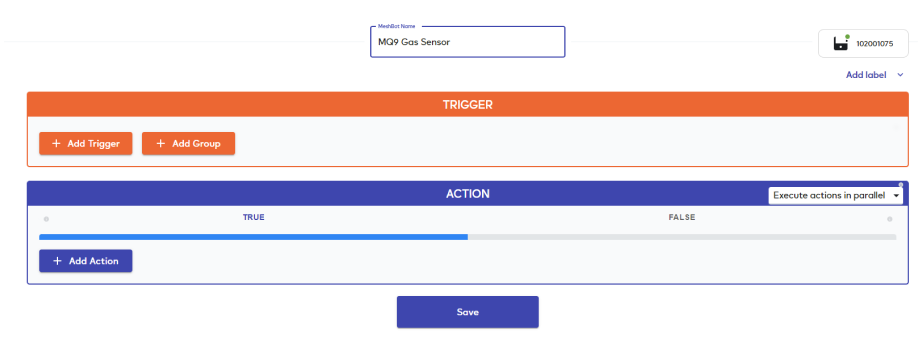Click the Add Trigger button label

93,143
